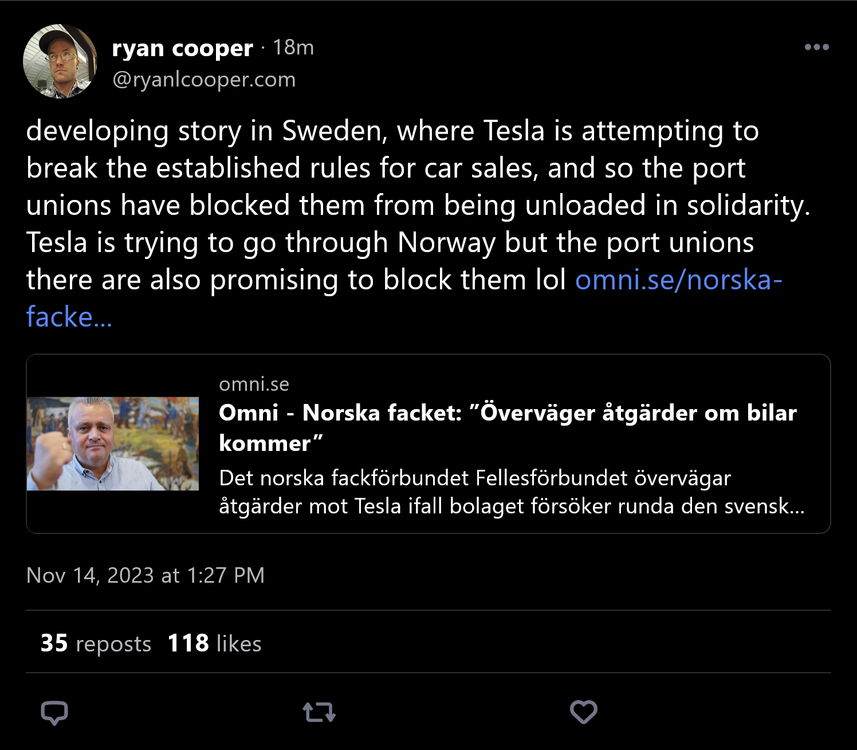This screenshot has height=750, width=857.
Task: Like the post with the heart icon
Action: (583, 712)
